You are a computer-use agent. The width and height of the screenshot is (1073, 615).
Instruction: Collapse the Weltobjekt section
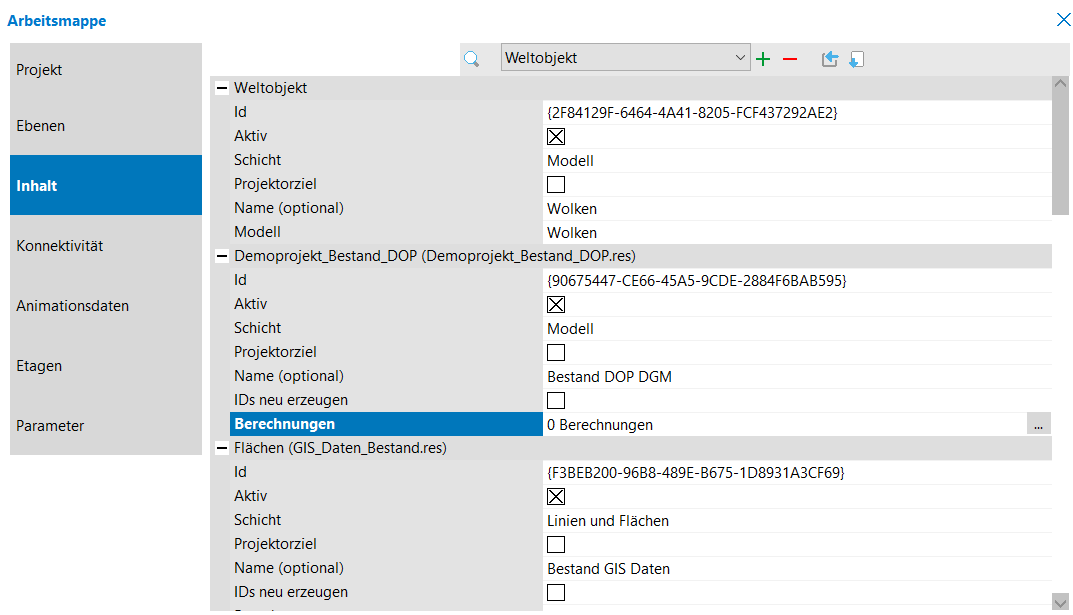coord(222,88)
